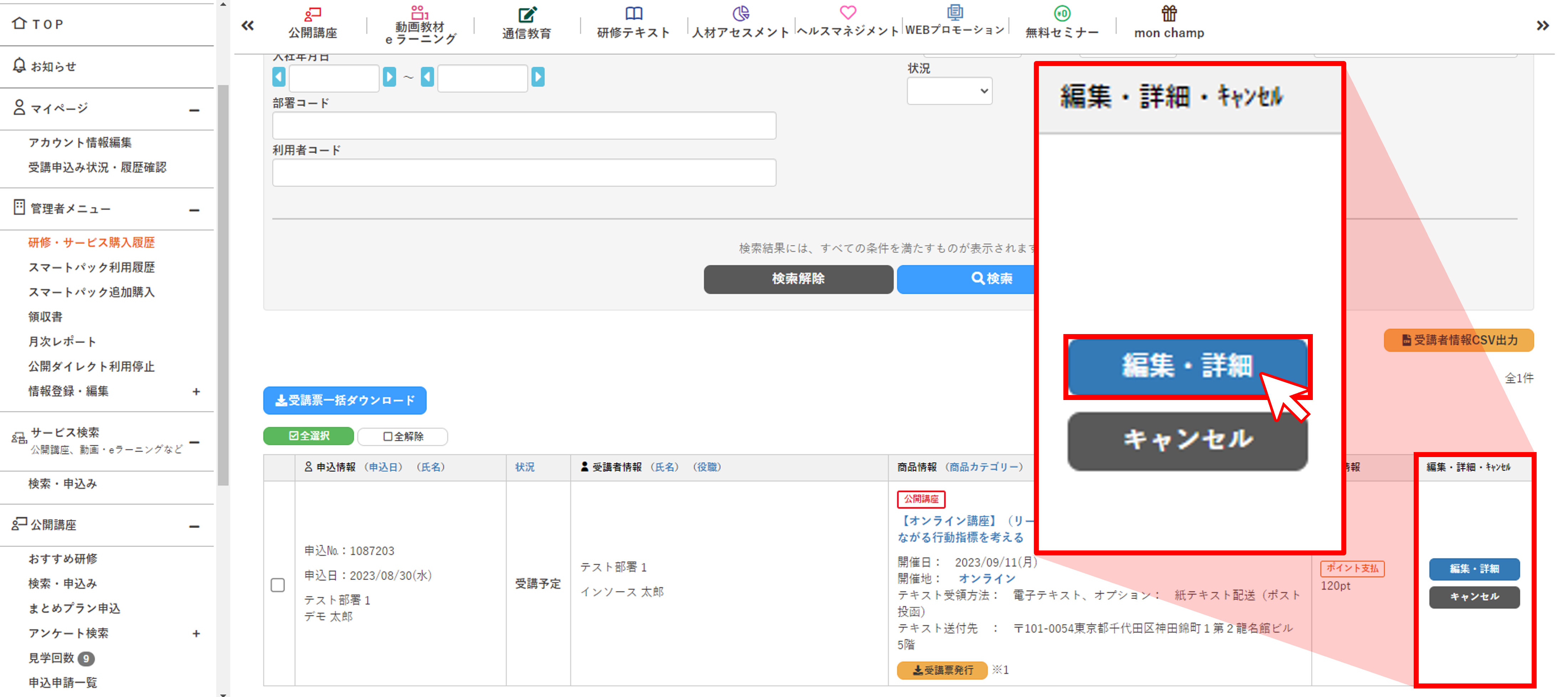Expand the 情報登録・編集 submenu

pos(196,391)
